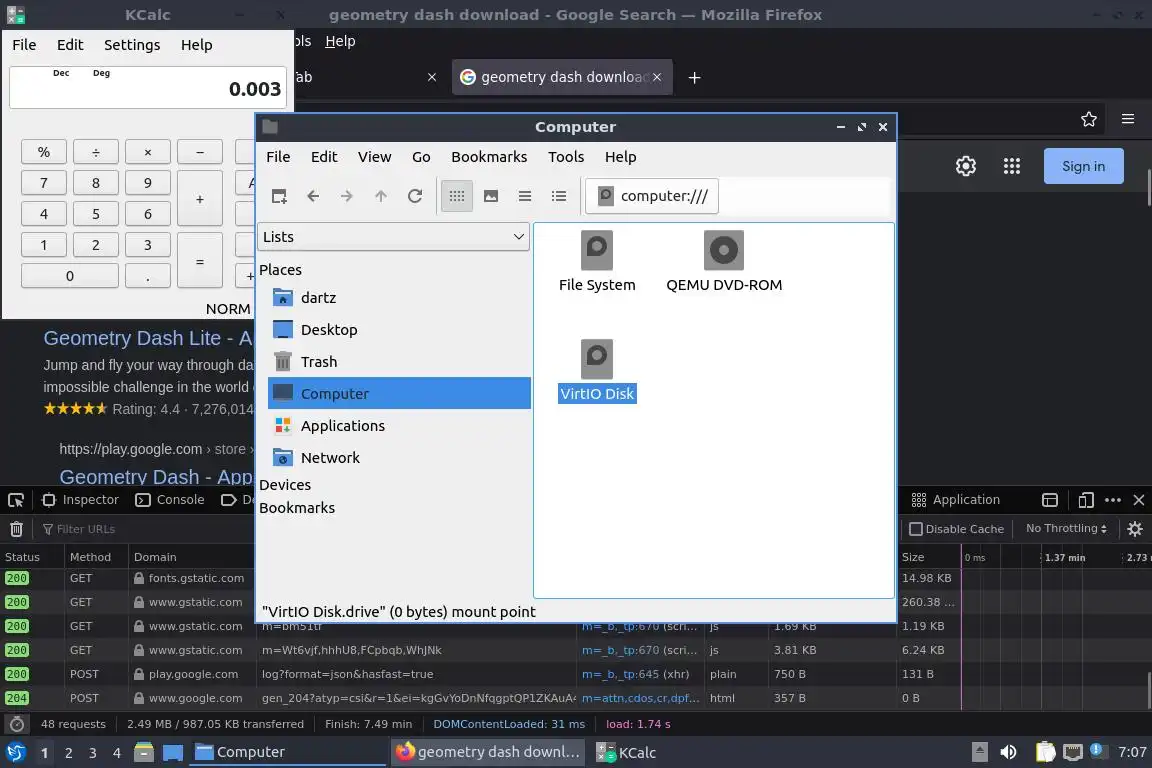Open Firefox hamburger application menu

pyautogui.click(x=1128, y=119)
